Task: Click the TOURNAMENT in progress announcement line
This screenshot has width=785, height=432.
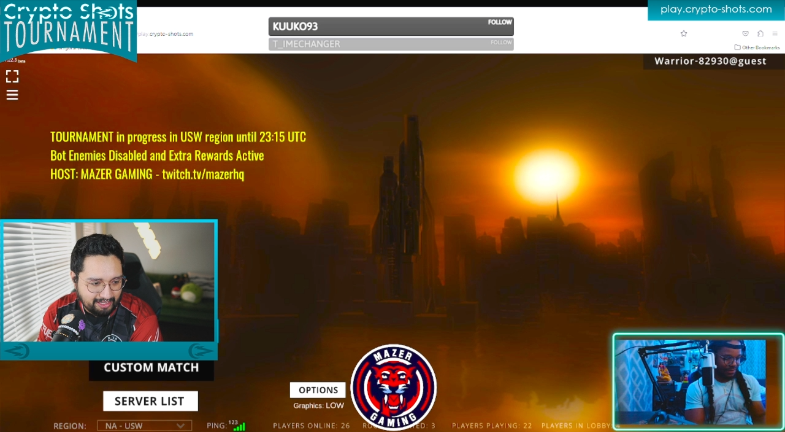Action: click(178, 137)
